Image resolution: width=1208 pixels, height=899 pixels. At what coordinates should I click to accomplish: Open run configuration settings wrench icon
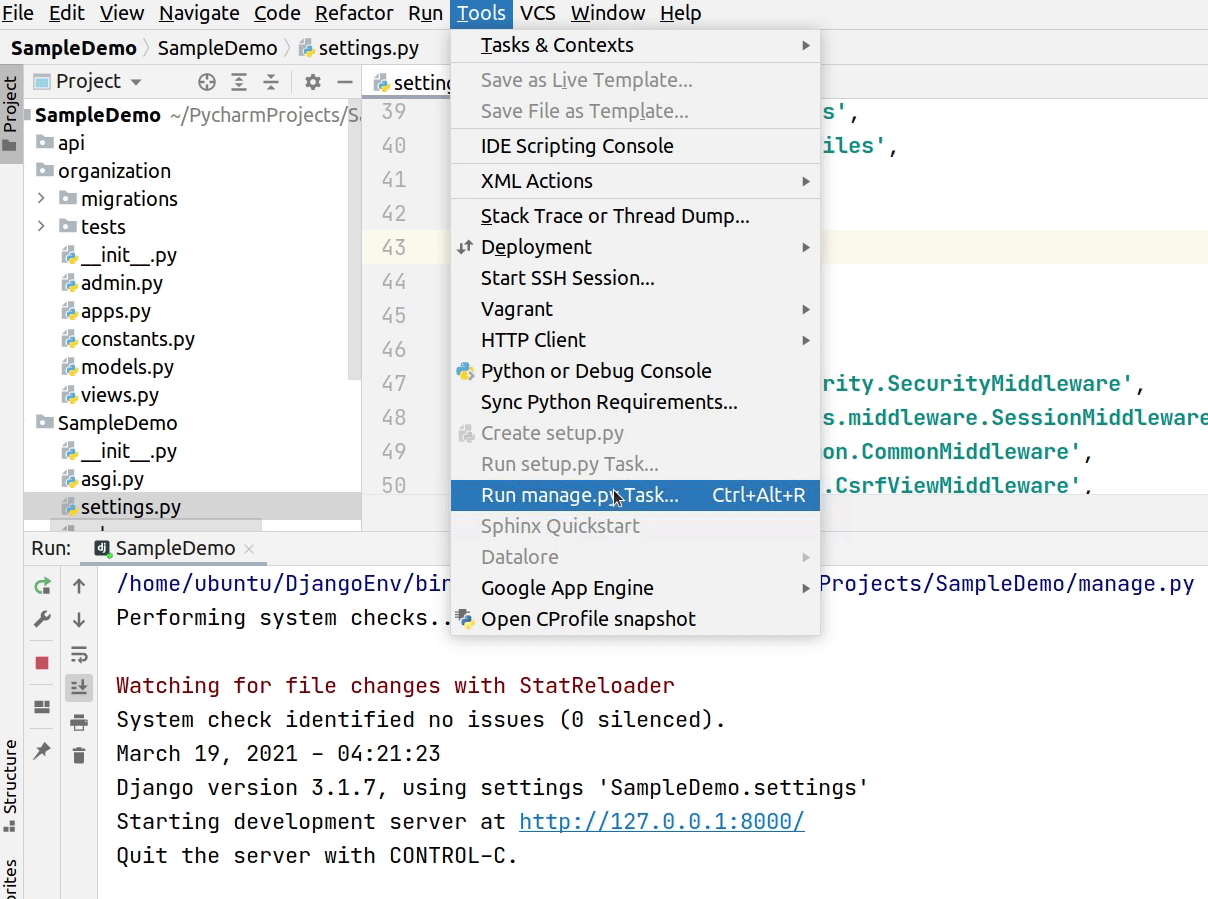tap(42, 618)
